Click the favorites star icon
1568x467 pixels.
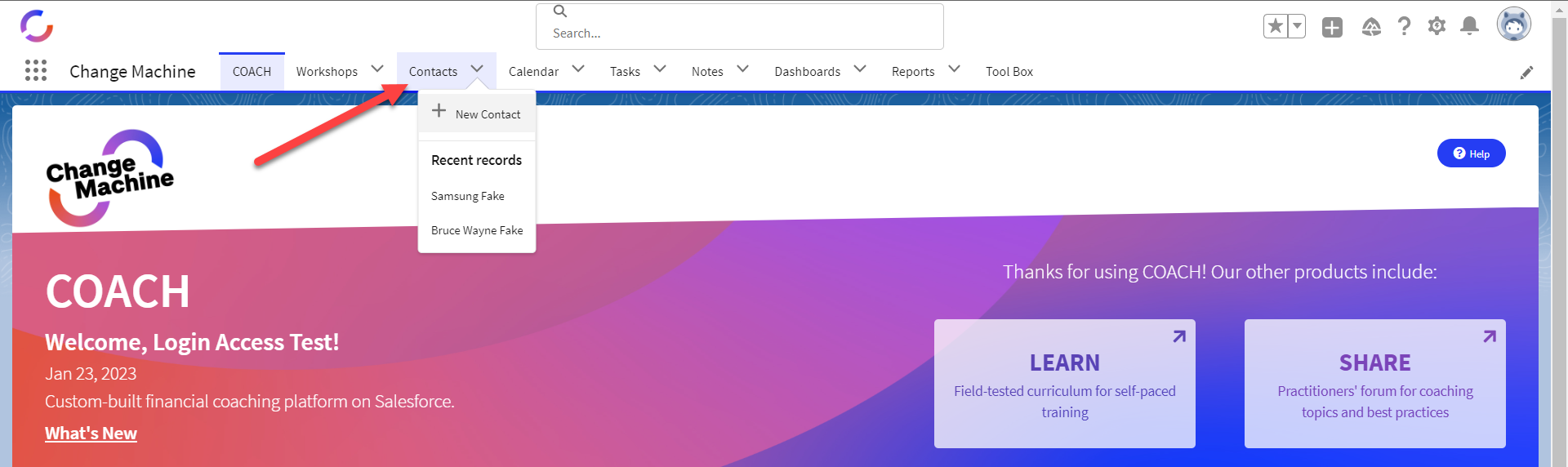click(x=1276, y=26)
